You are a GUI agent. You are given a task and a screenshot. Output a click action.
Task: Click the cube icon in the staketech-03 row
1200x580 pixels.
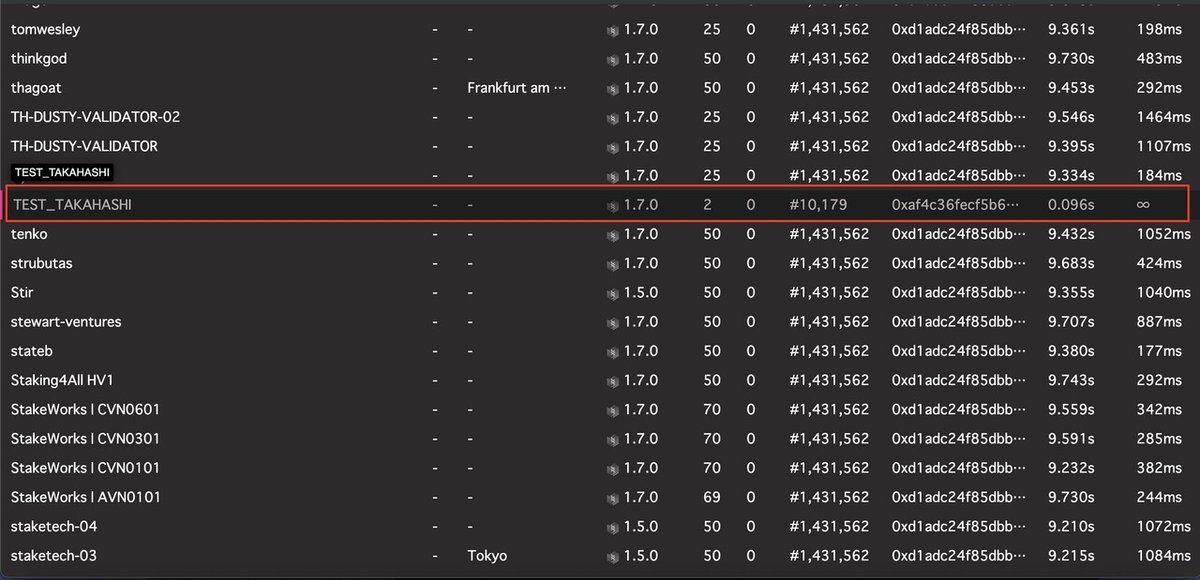pyautogui.click(x=613, y=556)
